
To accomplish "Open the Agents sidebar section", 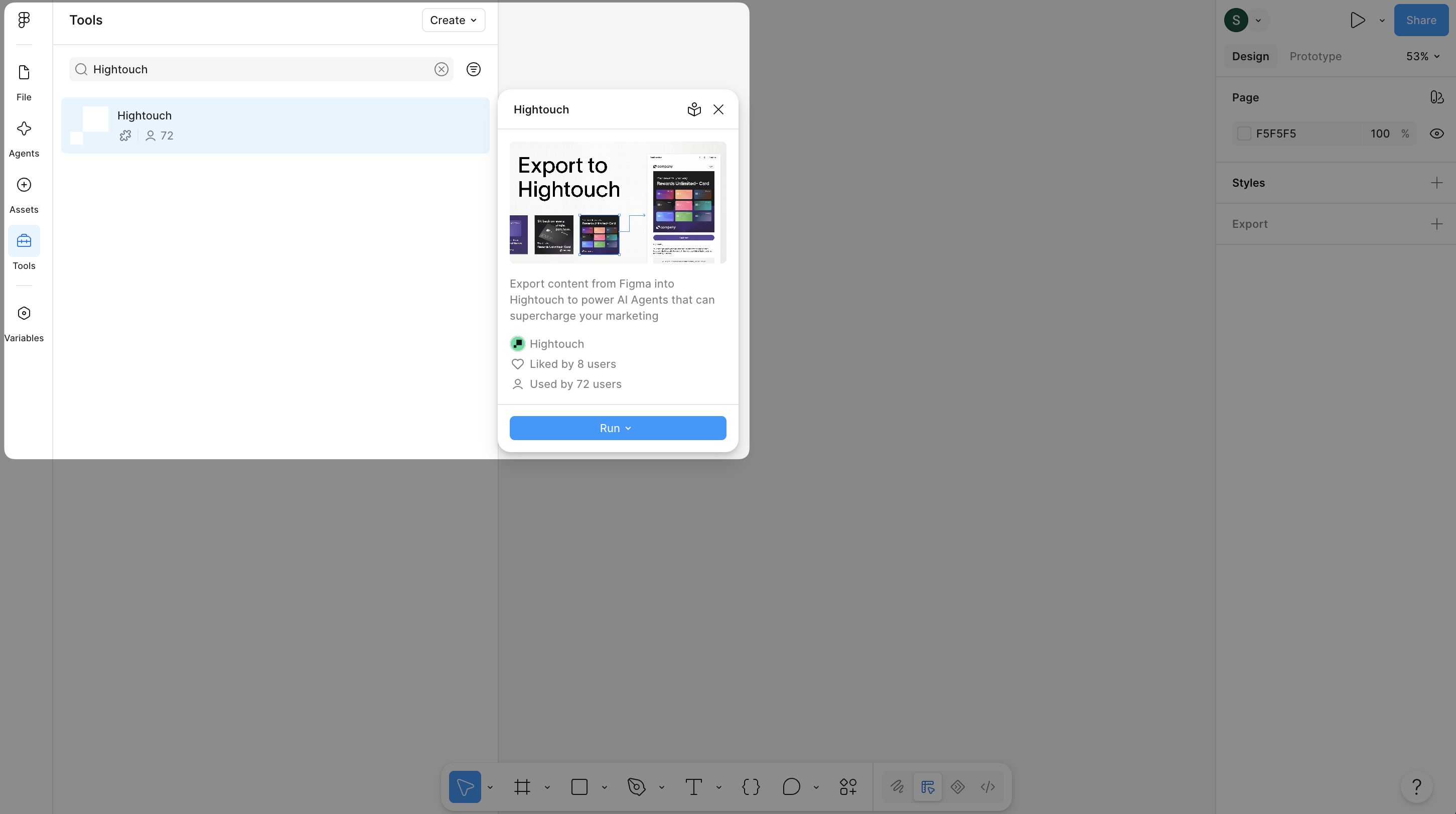I will point(24,139).
